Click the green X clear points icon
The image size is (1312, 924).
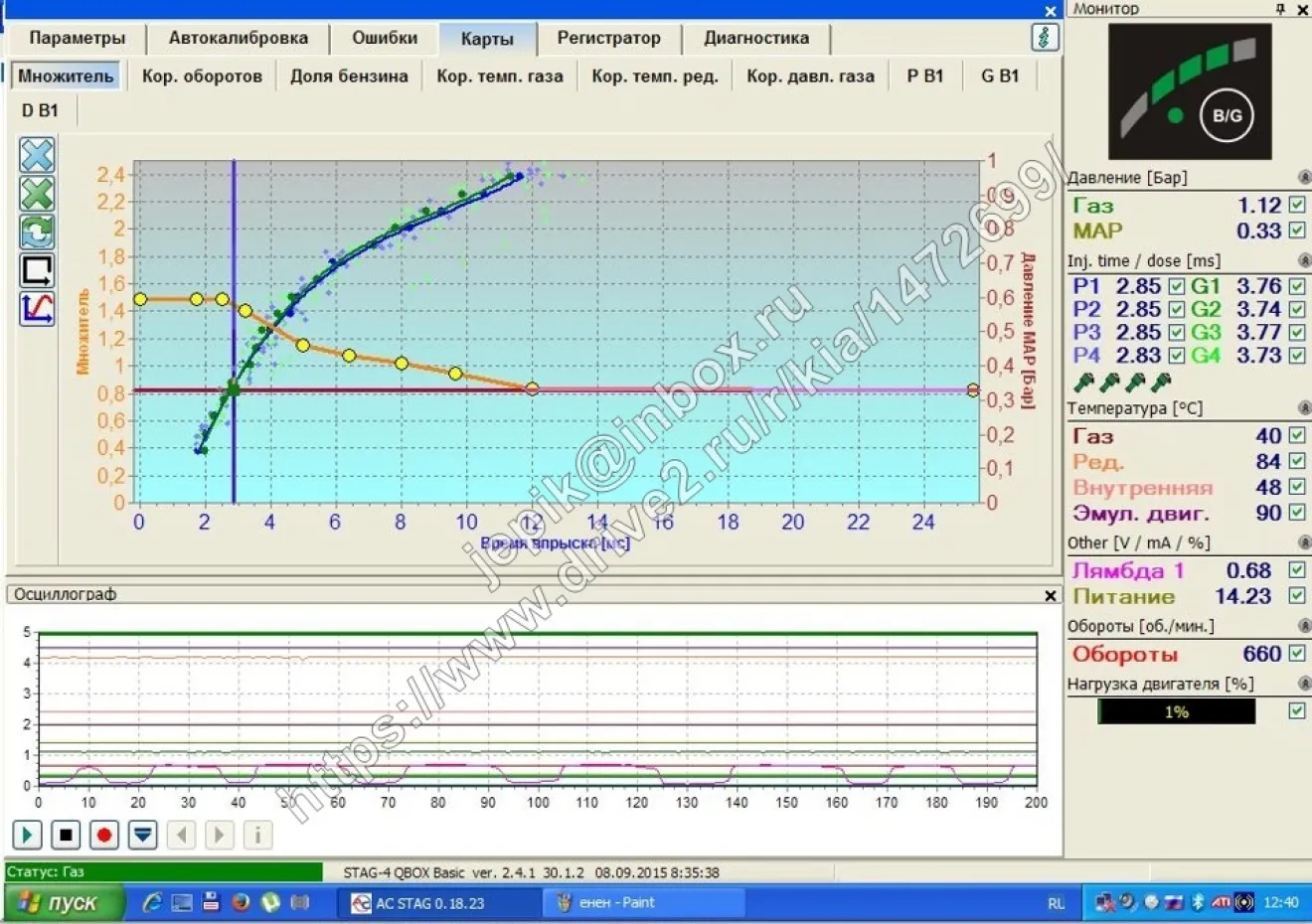(x=37, y=194)
